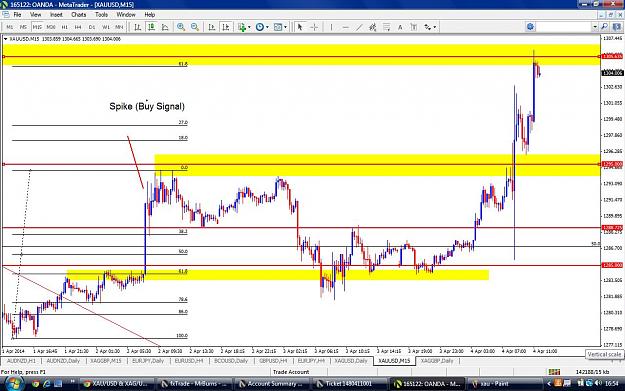Screen dimensions: 625x391
Task: Select the Fibonacci retracement tool
Action: (386, 27)
